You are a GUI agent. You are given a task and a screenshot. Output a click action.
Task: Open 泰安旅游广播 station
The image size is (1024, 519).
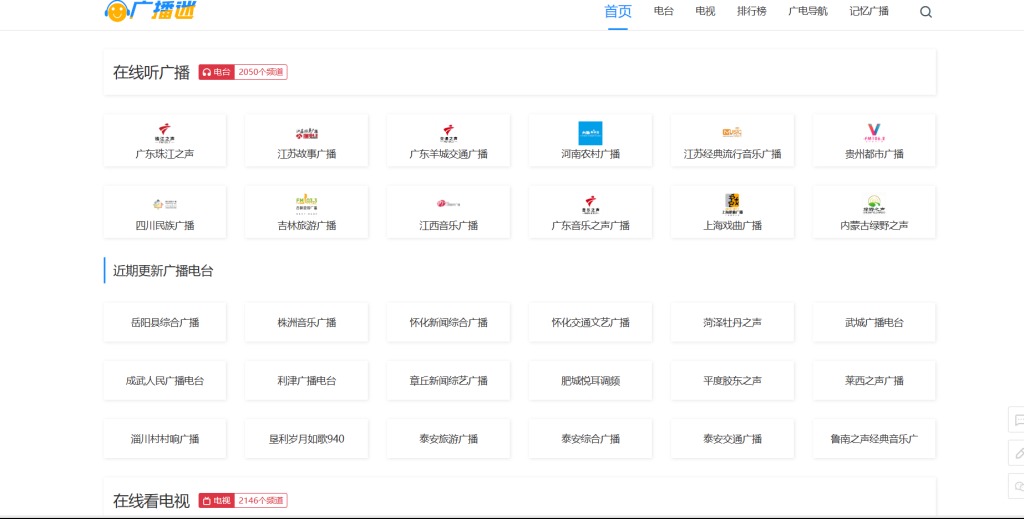pos(448,438)
